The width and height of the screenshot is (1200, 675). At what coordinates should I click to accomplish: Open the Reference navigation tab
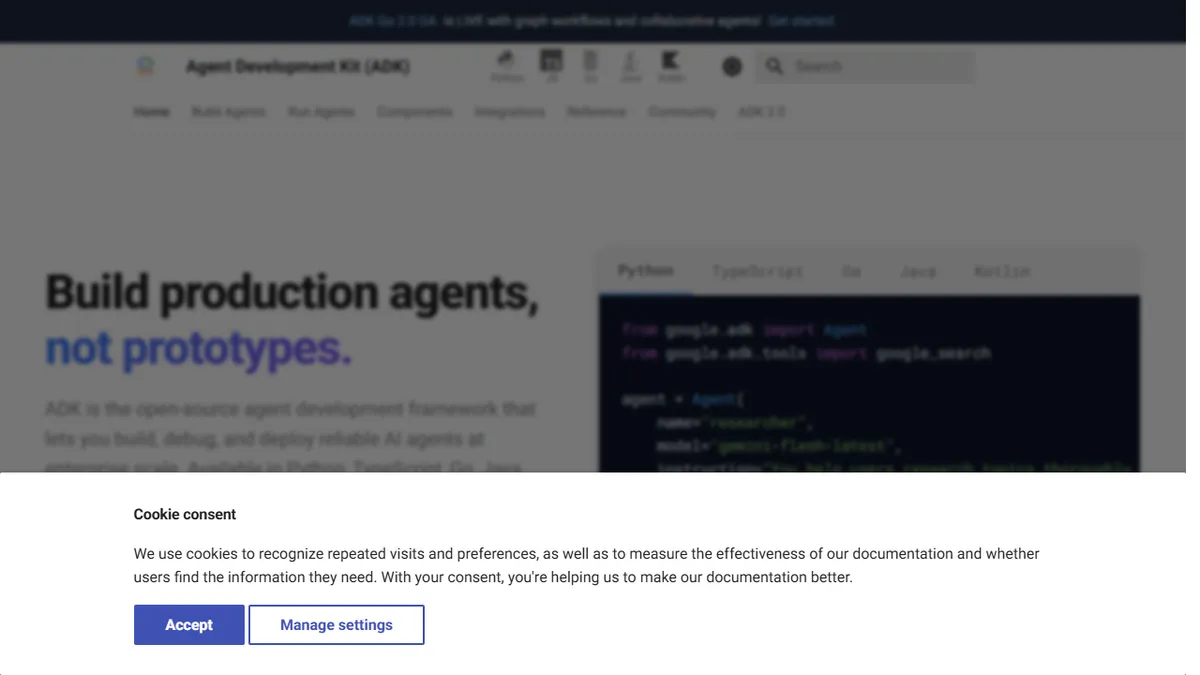coord(597,112)
